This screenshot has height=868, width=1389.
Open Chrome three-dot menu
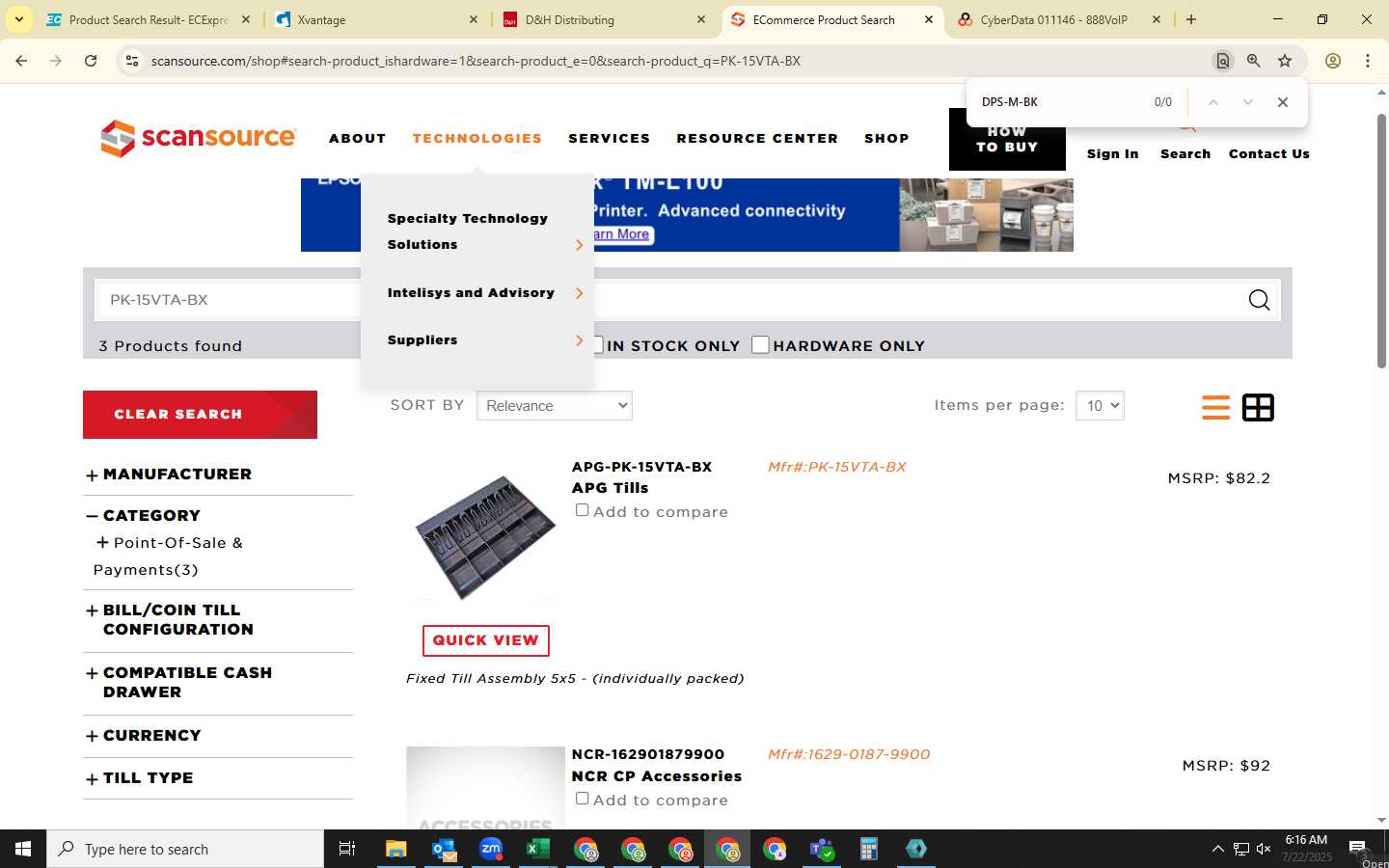coord(1368,61)
